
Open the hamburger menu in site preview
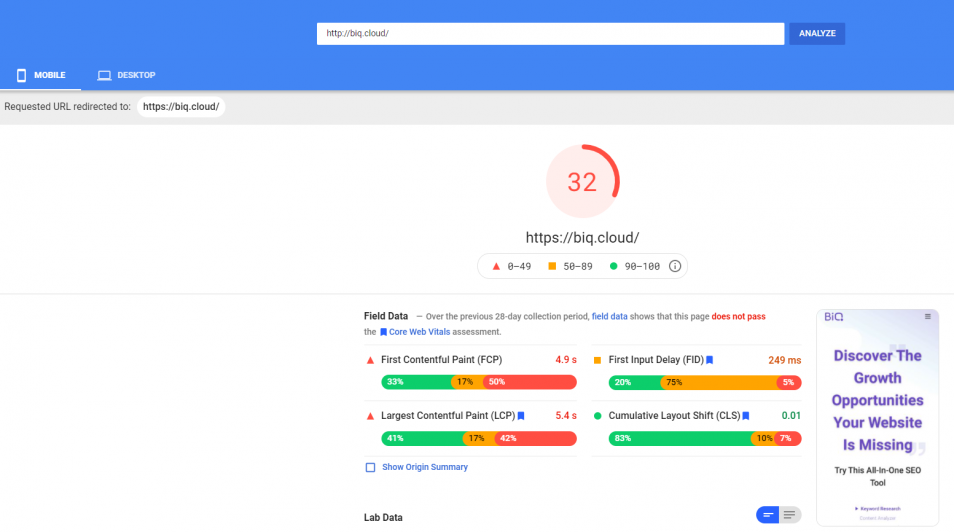coord(928,317)
